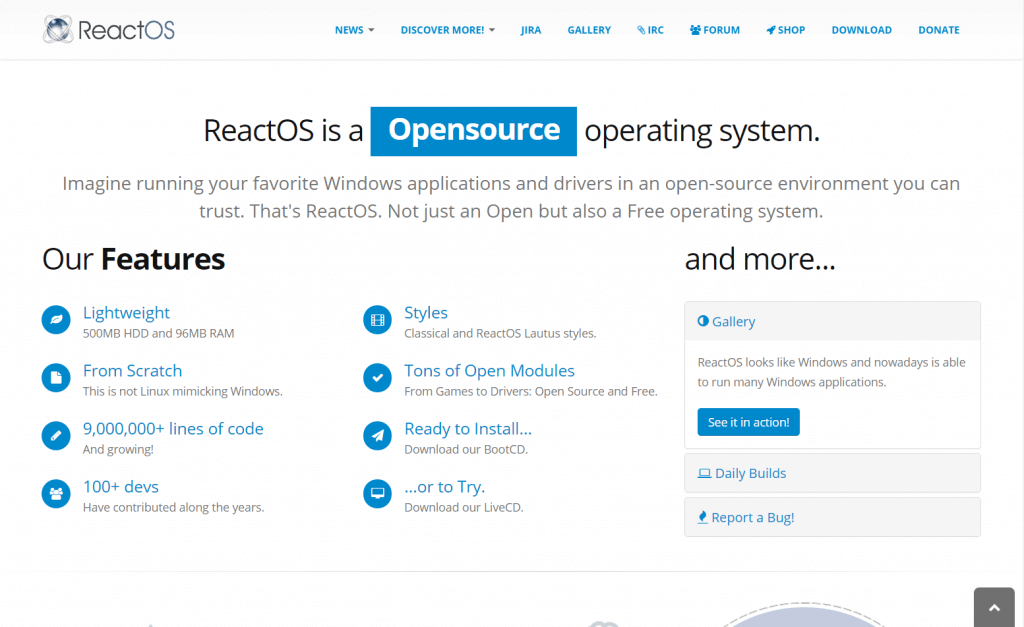Click the 100+ devs contributors icon

click(x=56, y=494)
